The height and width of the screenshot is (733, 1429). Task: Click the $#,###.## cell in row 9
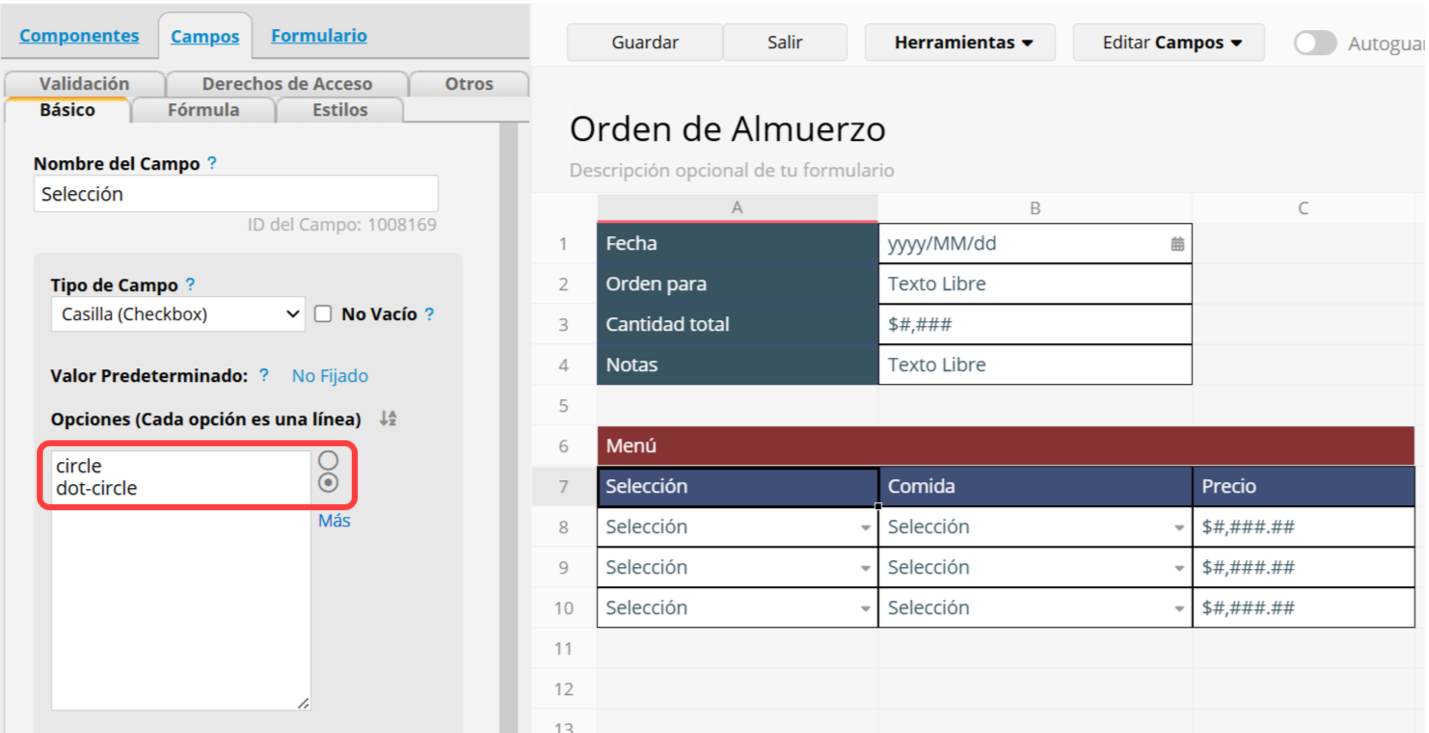(x=1304, y=568)
